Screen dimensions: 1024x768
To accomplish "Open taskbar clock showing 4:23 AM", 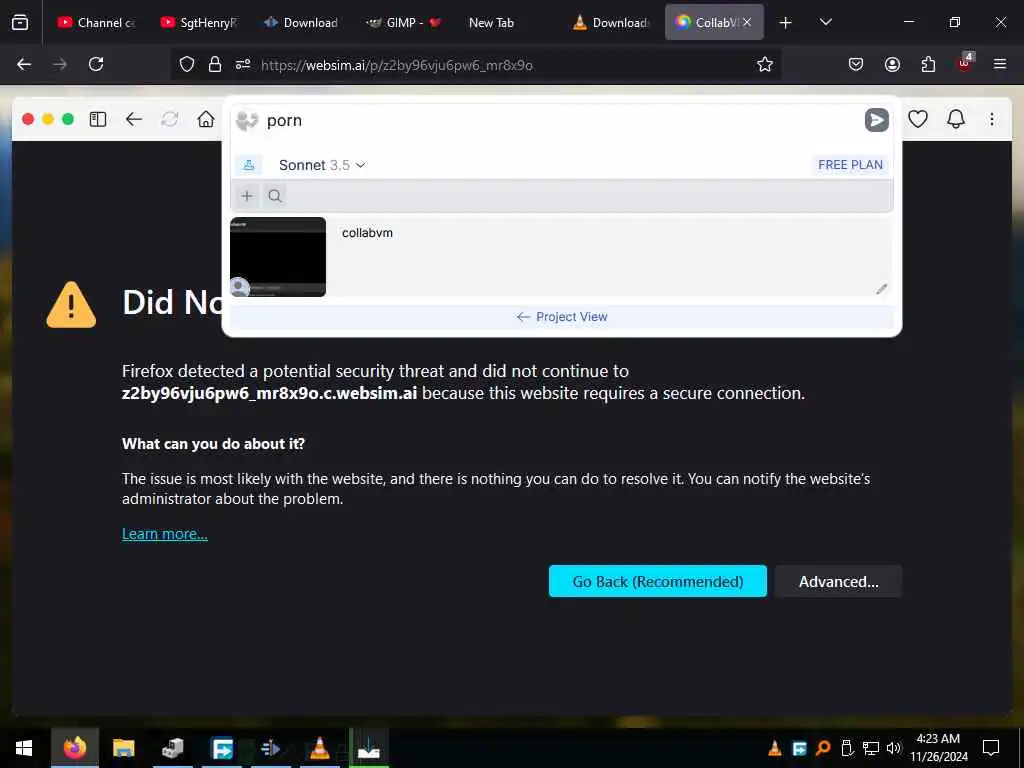I will coord(938,748).
